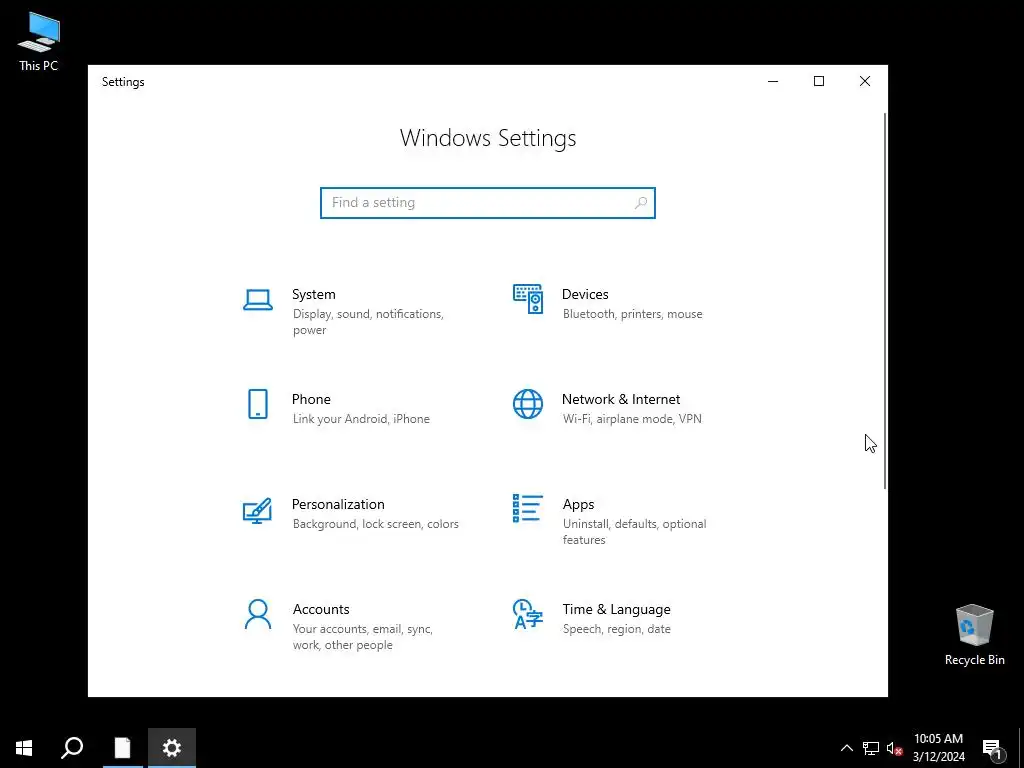Open the Personalization category link
This screenshot has height=768, width=1024.
(x=338, y=505)
